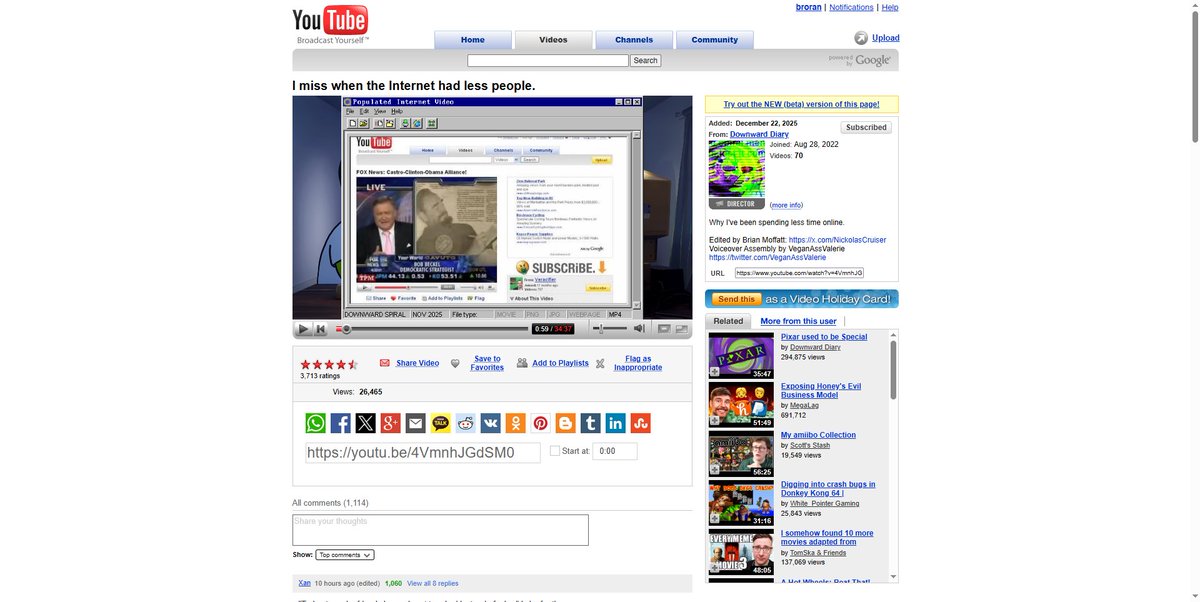Screen dimensions: 1200x602
Task: Open the Channels tab
Action: click(634, 40)
